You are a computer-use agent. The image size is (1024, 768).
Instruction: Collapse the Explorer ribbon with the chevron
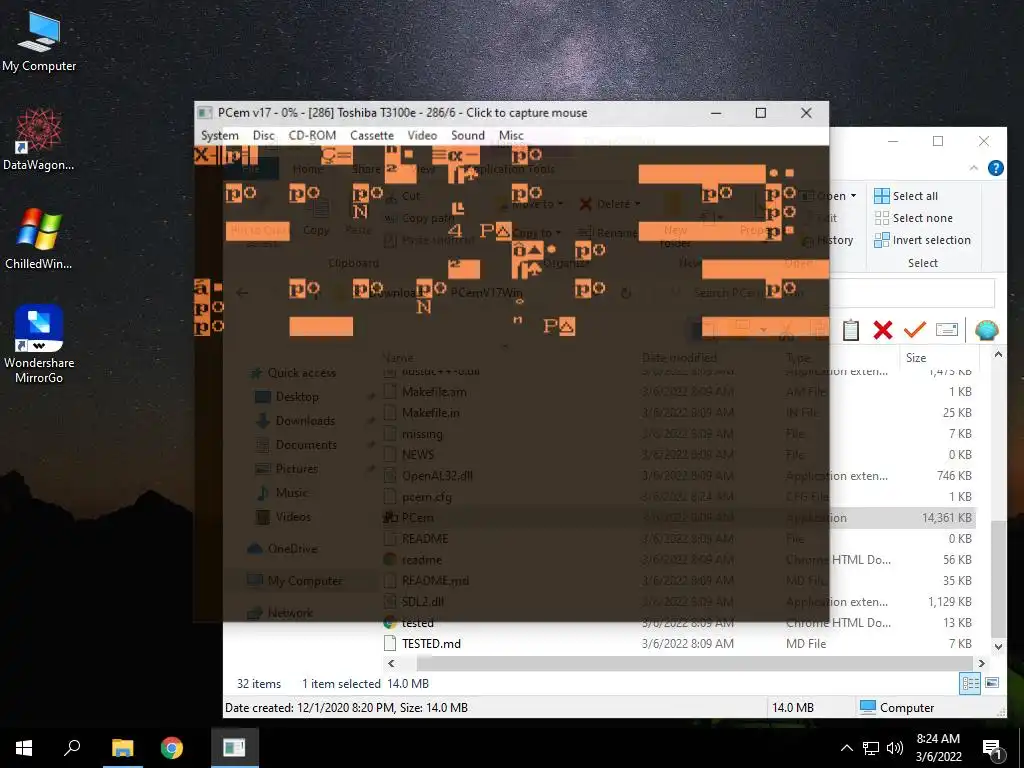pos(974,168)
